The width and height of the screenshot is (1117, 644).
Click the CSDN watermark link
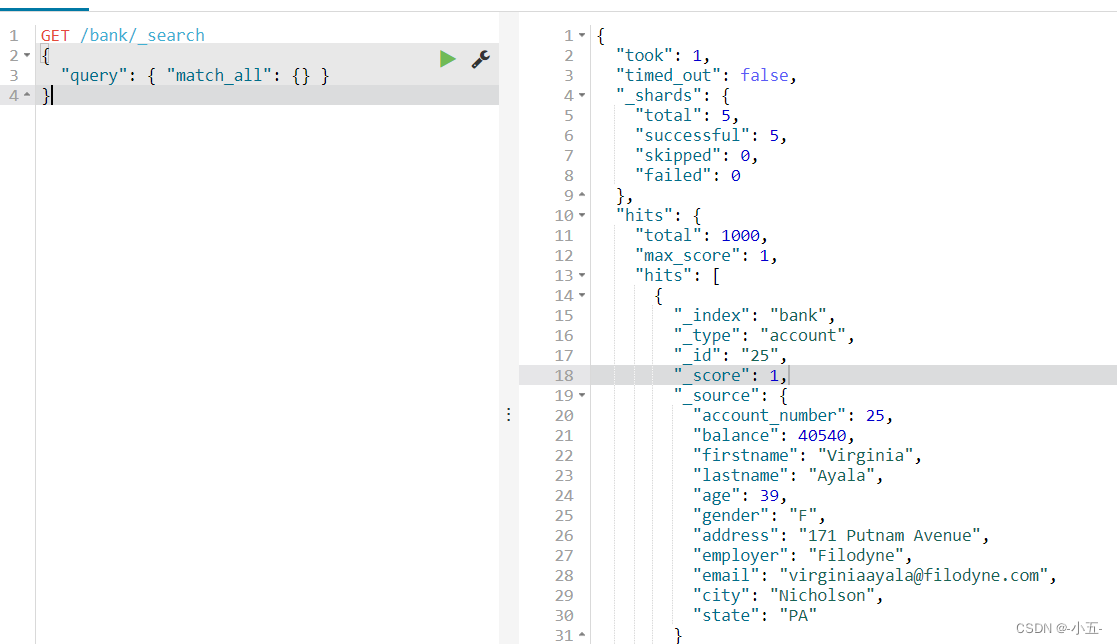(x=1057, y=628)
